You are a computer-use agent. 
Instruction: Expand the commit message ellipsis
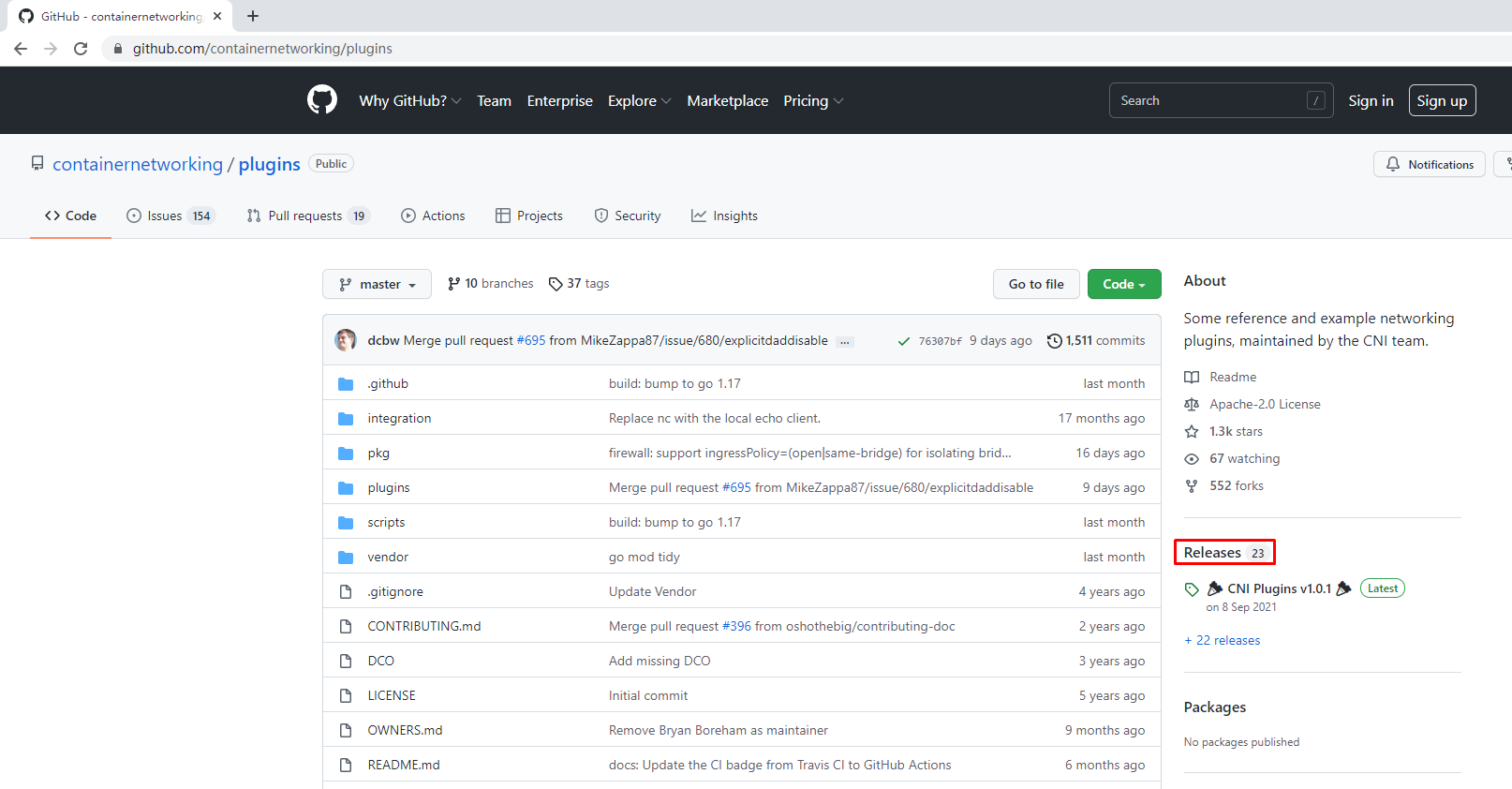[x=845, y=342]
